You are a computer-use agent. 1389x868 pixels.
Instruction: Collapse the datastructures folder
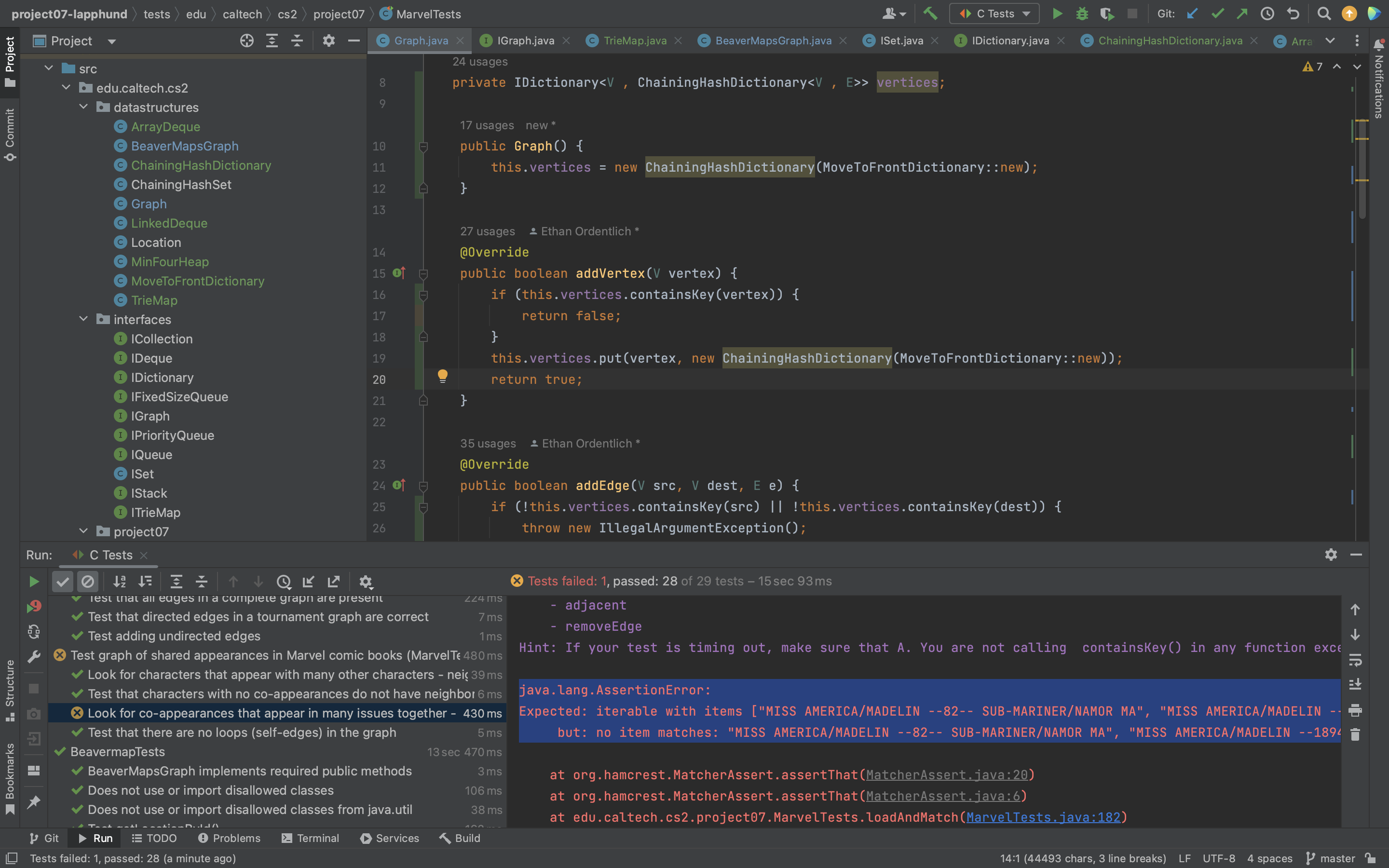[x=84, y=108]
